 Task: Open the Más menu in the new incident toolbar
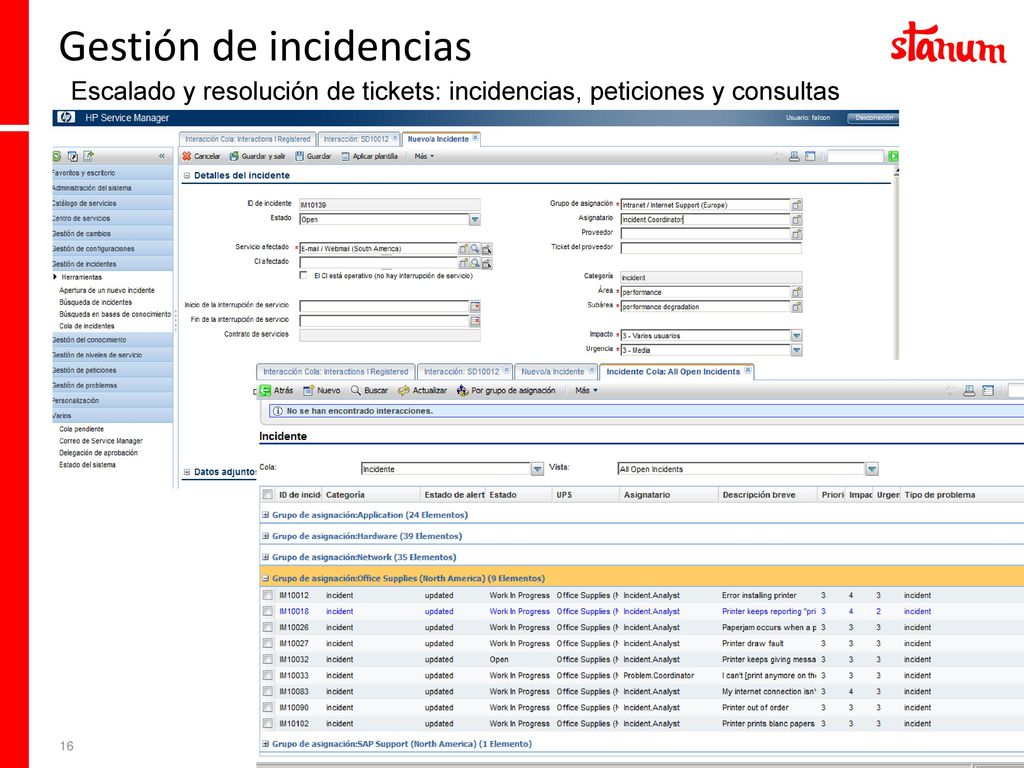[424, 156]
